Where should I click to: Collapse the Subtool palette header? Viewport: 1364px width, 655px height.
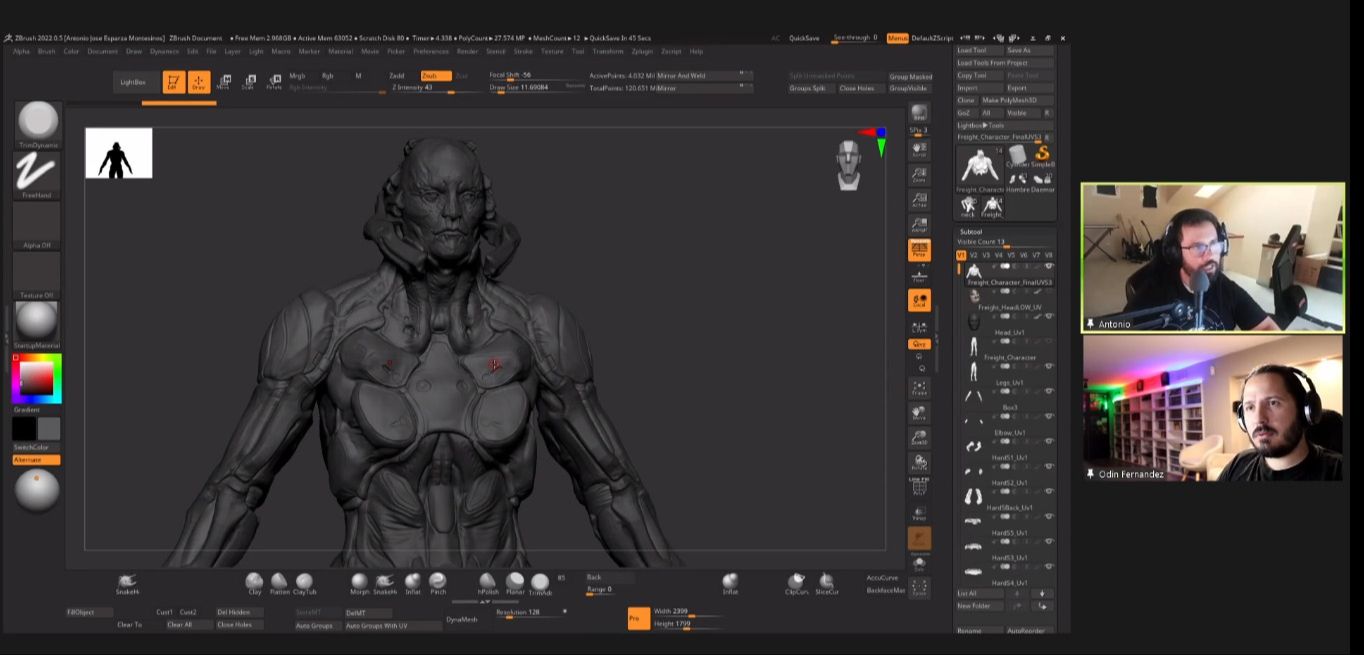tap(971, 231)
